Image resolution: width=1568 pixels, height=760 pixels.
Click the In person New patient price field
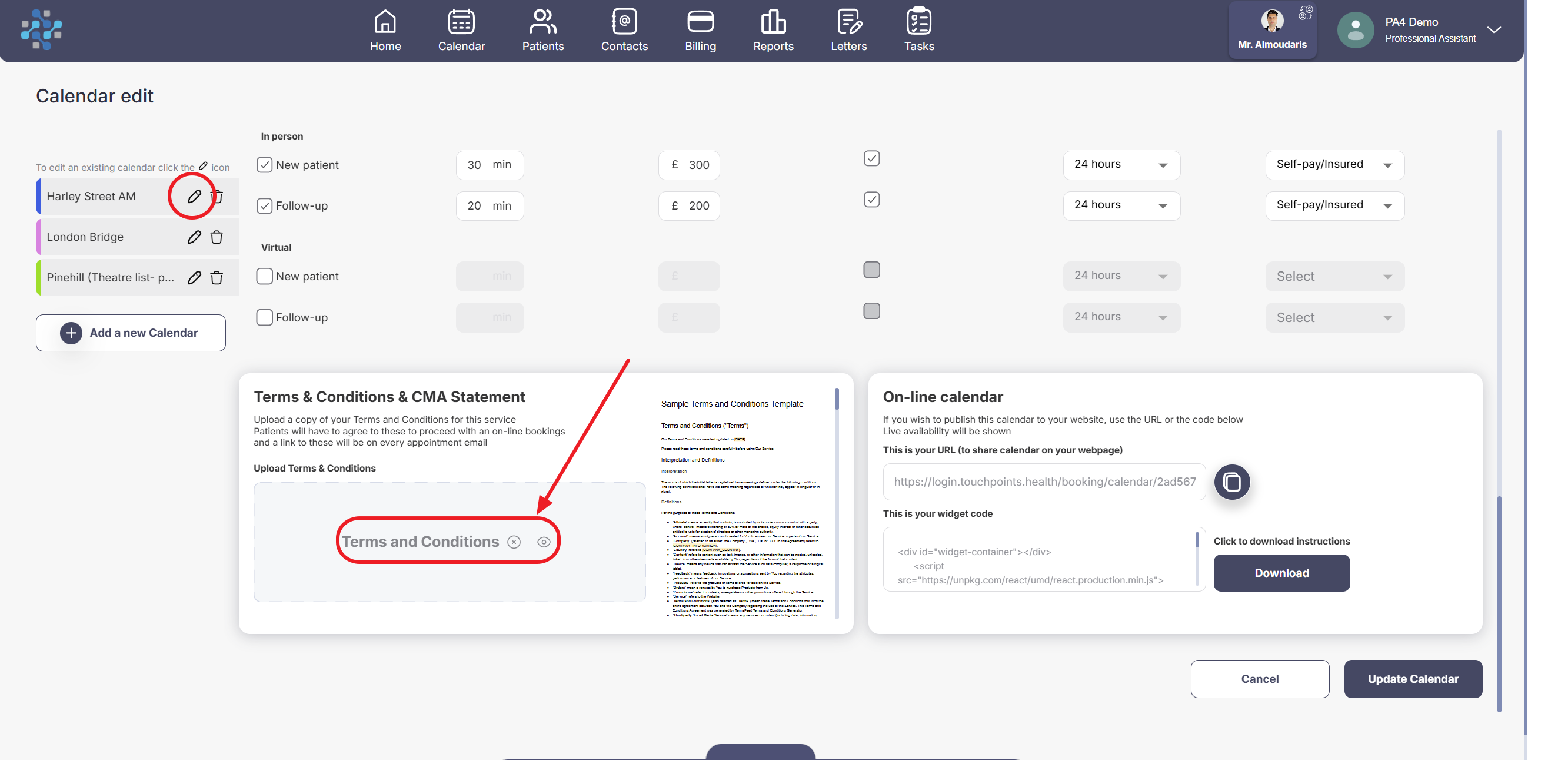[689, 165]
